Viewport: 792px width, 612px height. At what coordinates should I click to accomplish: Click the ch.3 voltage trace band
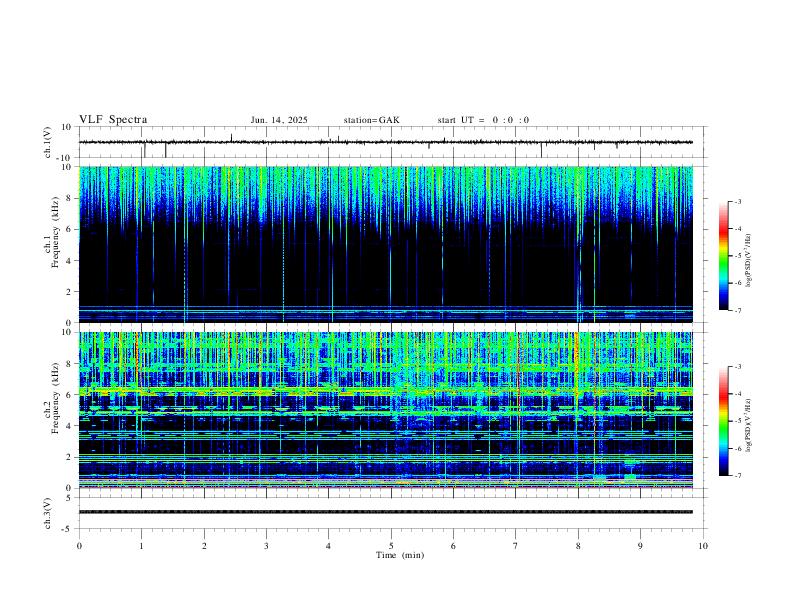(385, 512)
